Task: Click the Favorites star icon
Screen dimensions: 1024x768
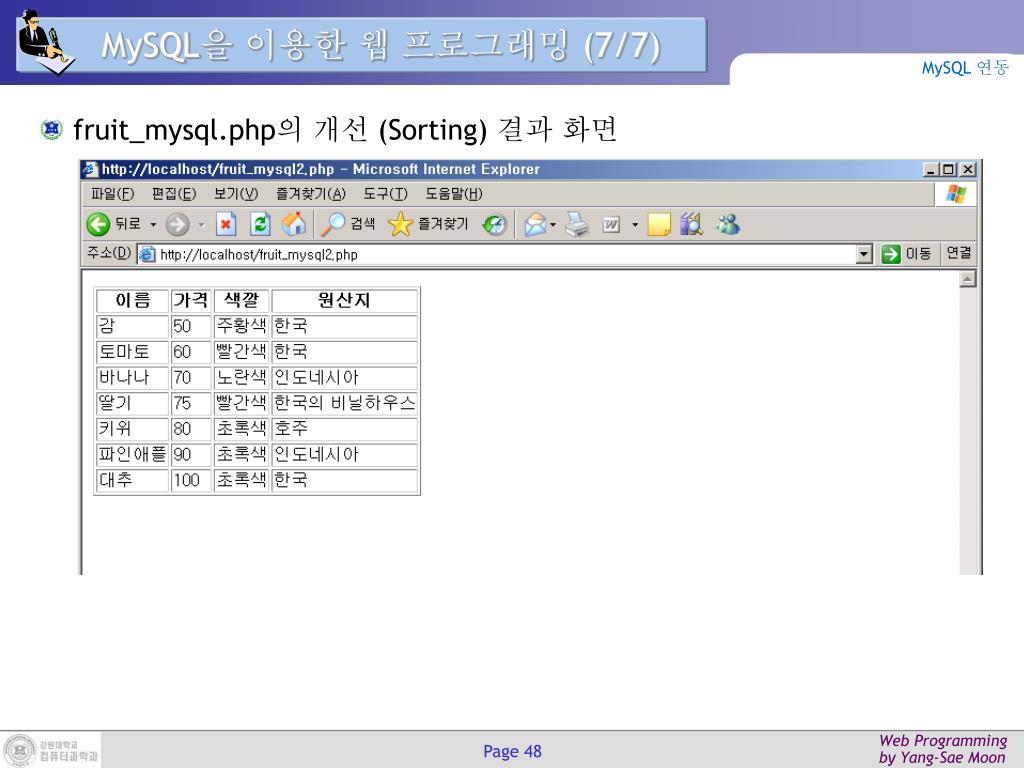Action: click(x=400, y=225)
